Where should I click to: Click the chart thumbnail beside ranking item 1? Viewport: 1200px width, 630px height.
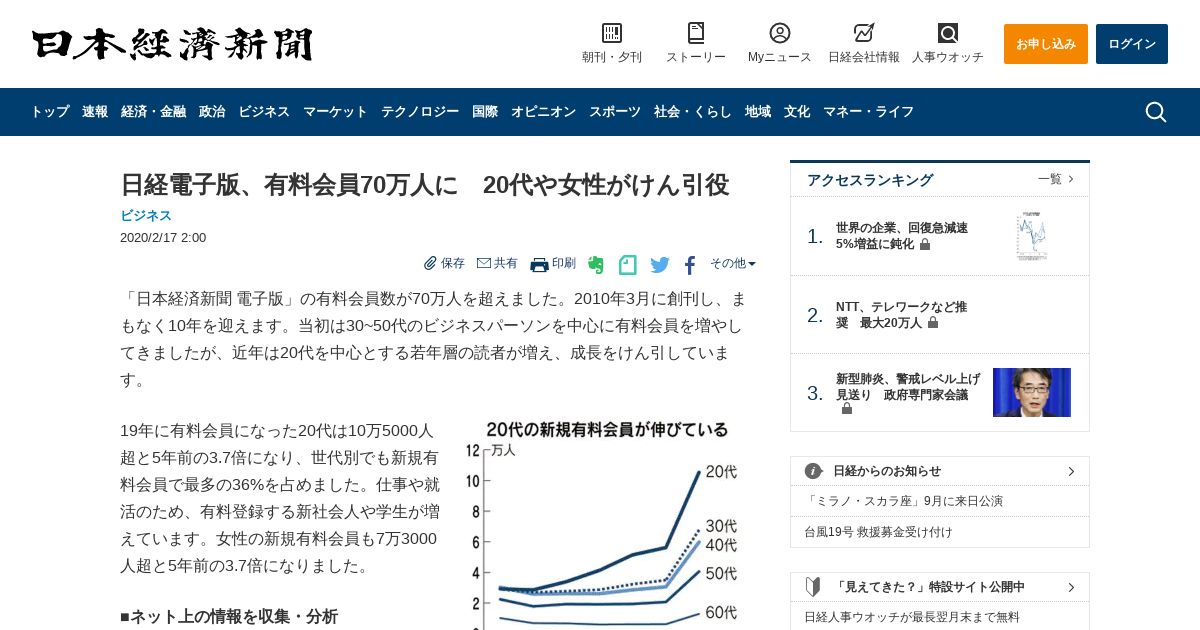click(1032, 236)
